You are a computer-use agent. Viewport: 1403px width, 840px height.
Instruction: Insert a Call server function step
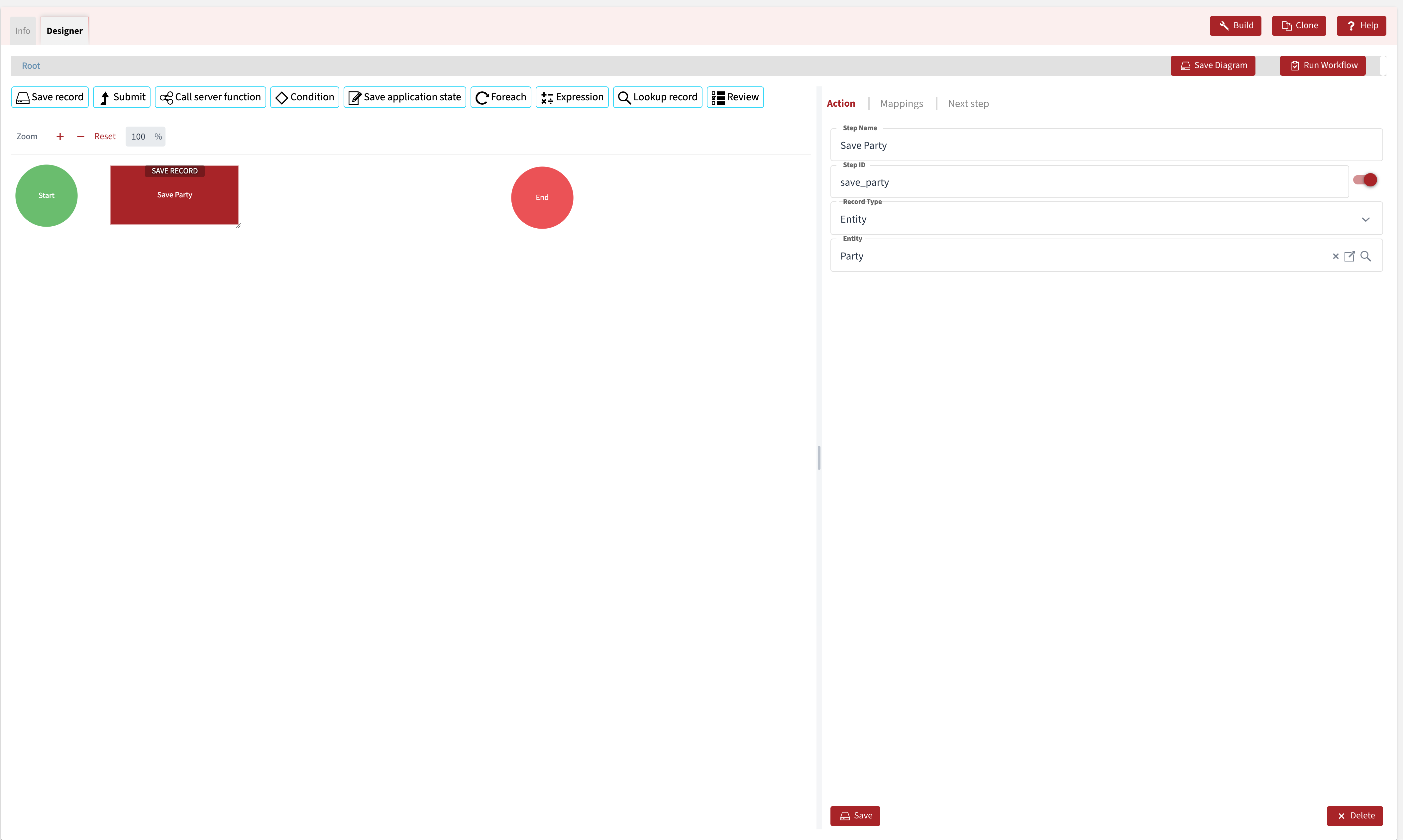pyautogui.click(x=210, y=97)
